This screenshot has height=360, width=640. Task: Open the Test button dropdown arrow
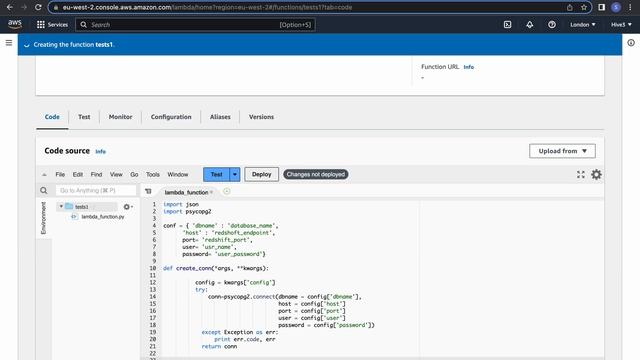235,174
